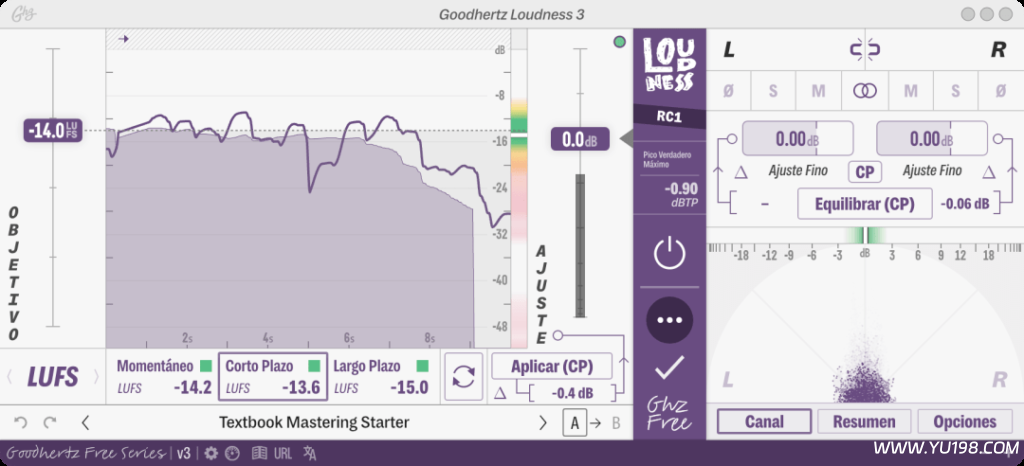Click the Goodhertz Free Series text

(85, 453)
